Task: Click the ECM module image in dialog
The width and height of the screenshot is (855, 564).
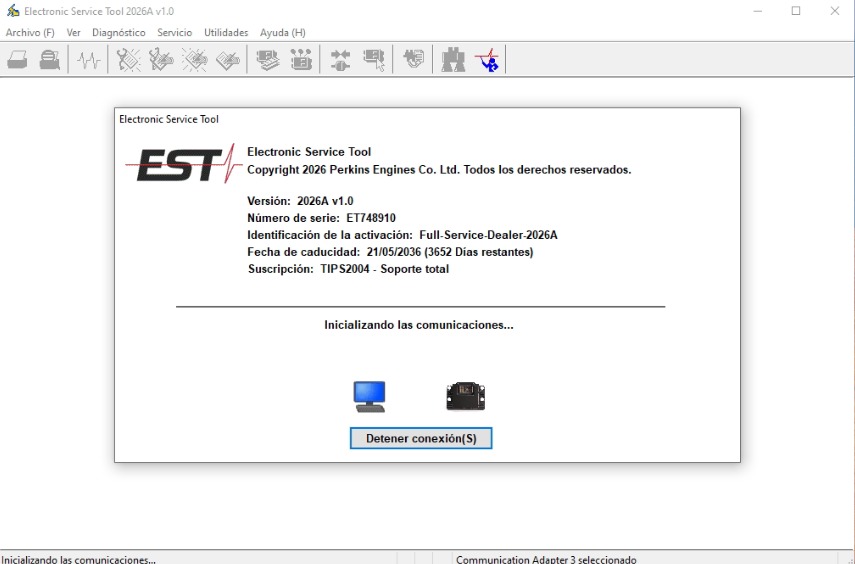Action: tap(465, 396)
